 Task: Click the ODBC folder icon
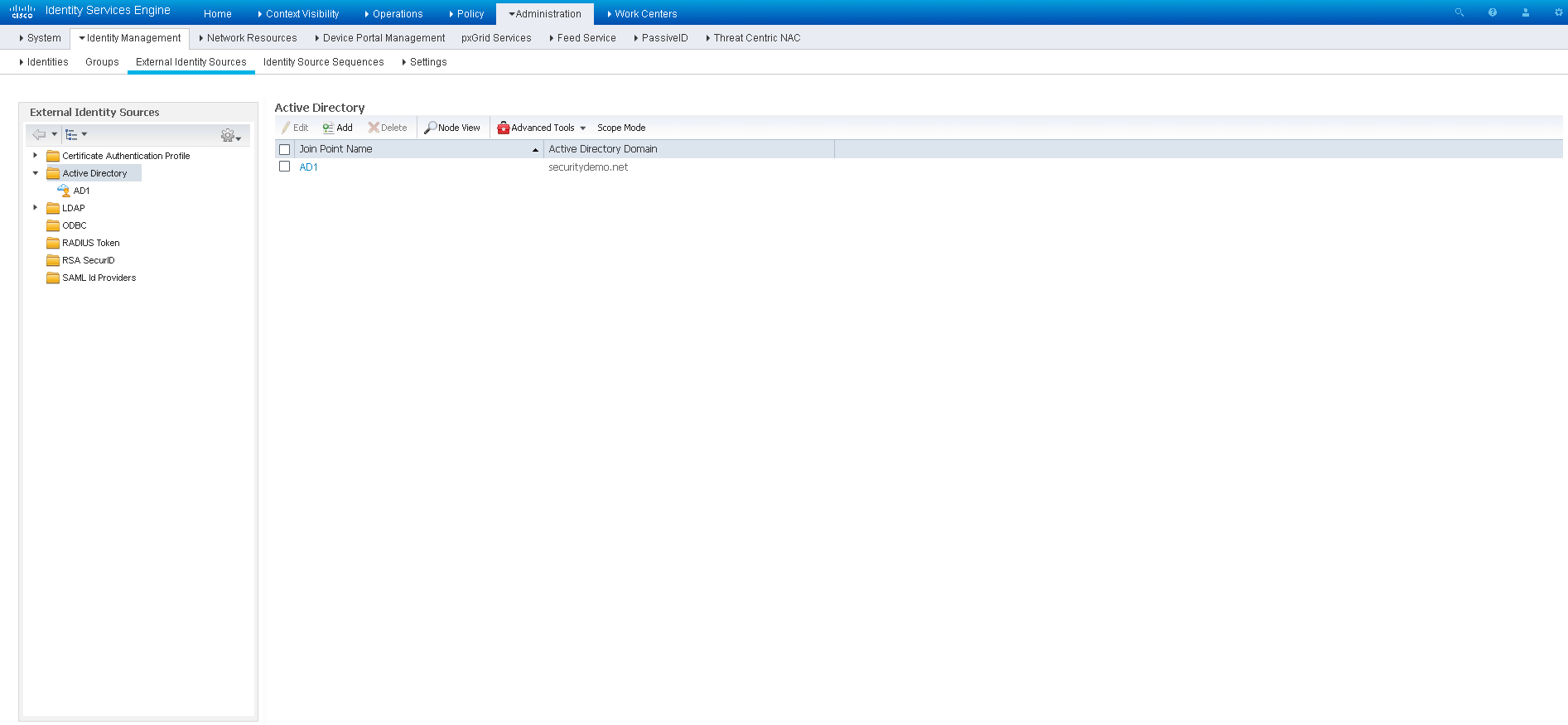tap(53, 225)
